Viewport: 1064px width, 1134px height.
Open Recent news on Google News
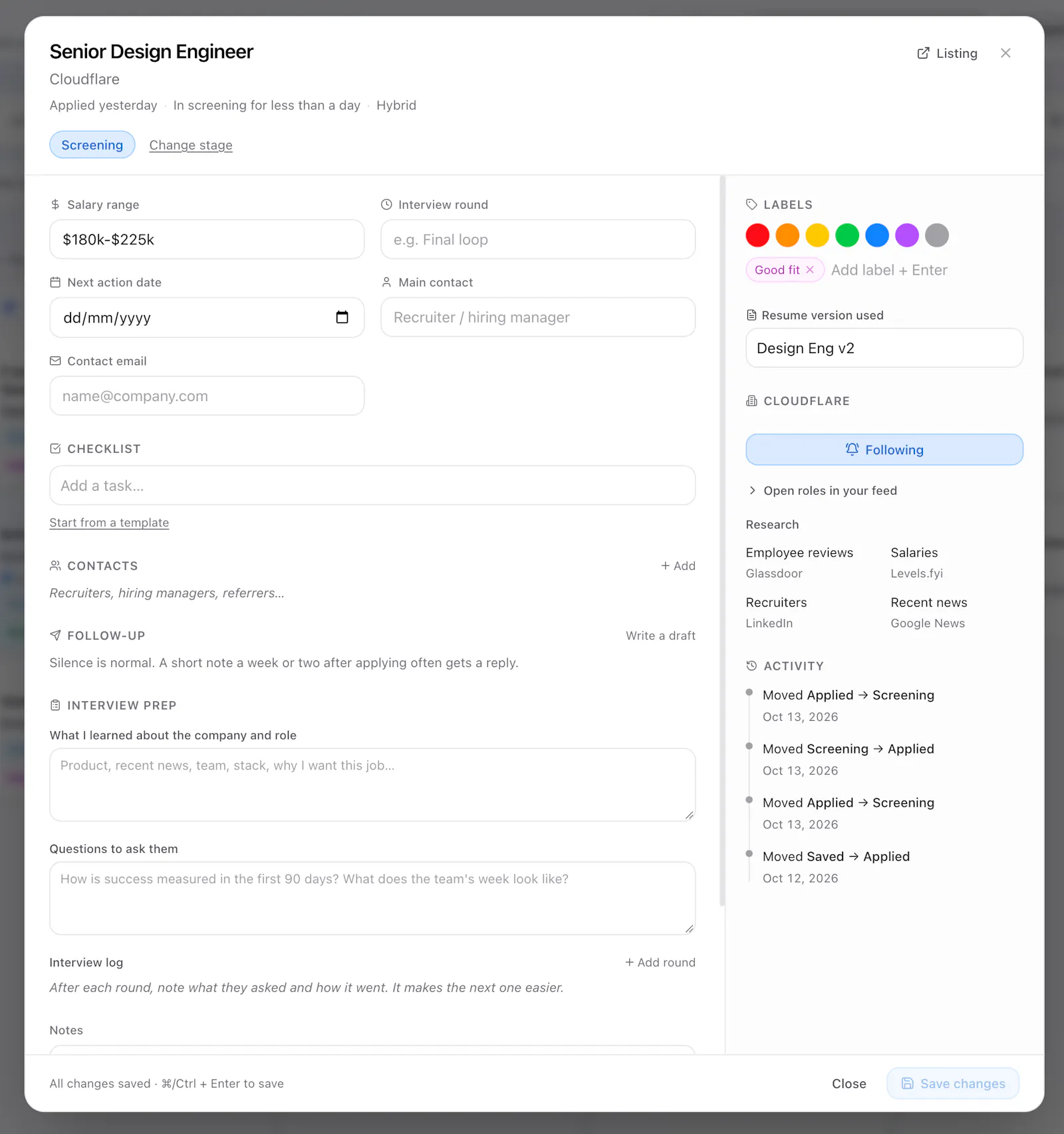(x=929, y=613)
